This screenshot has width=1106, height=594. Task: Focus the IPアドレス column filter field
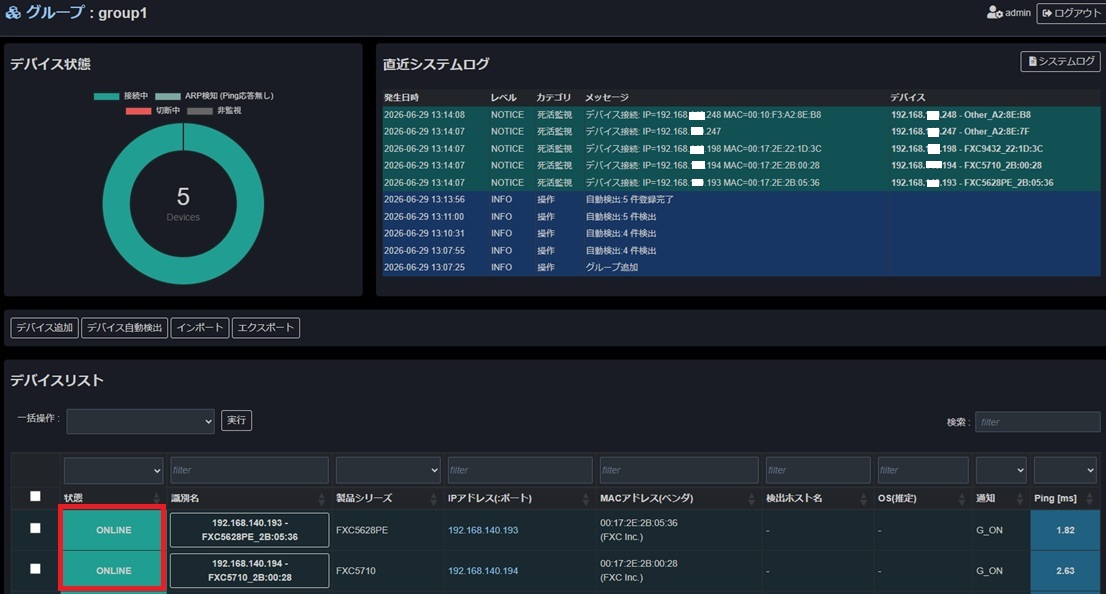coord(520,470)
